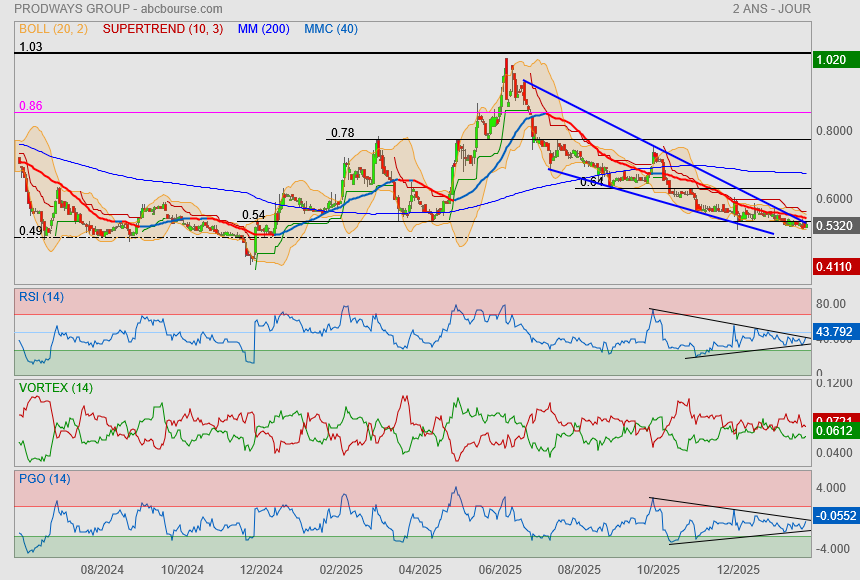Screen dimensions: 860x580
Task: Click the grey 0.5320 current price tag
Action: point(833,226)
